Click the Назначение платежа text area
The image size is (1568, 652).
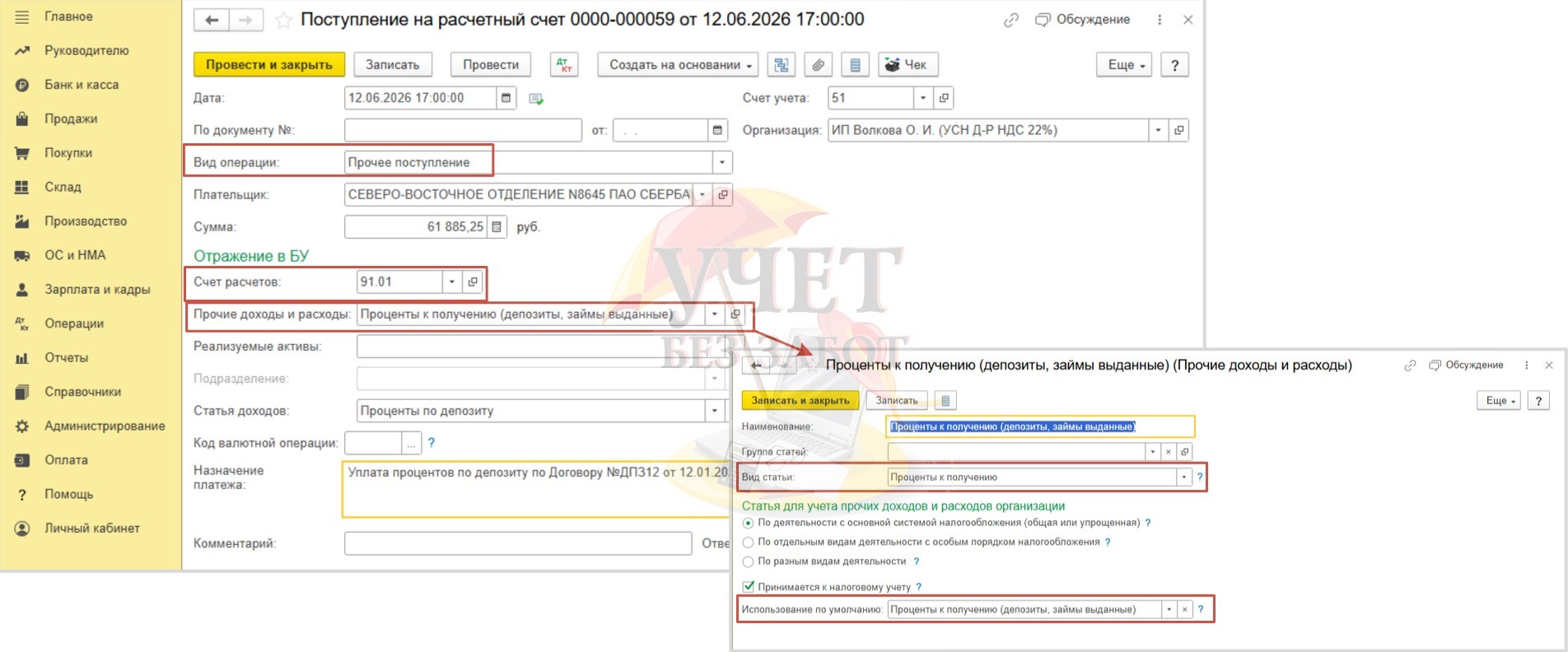tap(534, 490)
